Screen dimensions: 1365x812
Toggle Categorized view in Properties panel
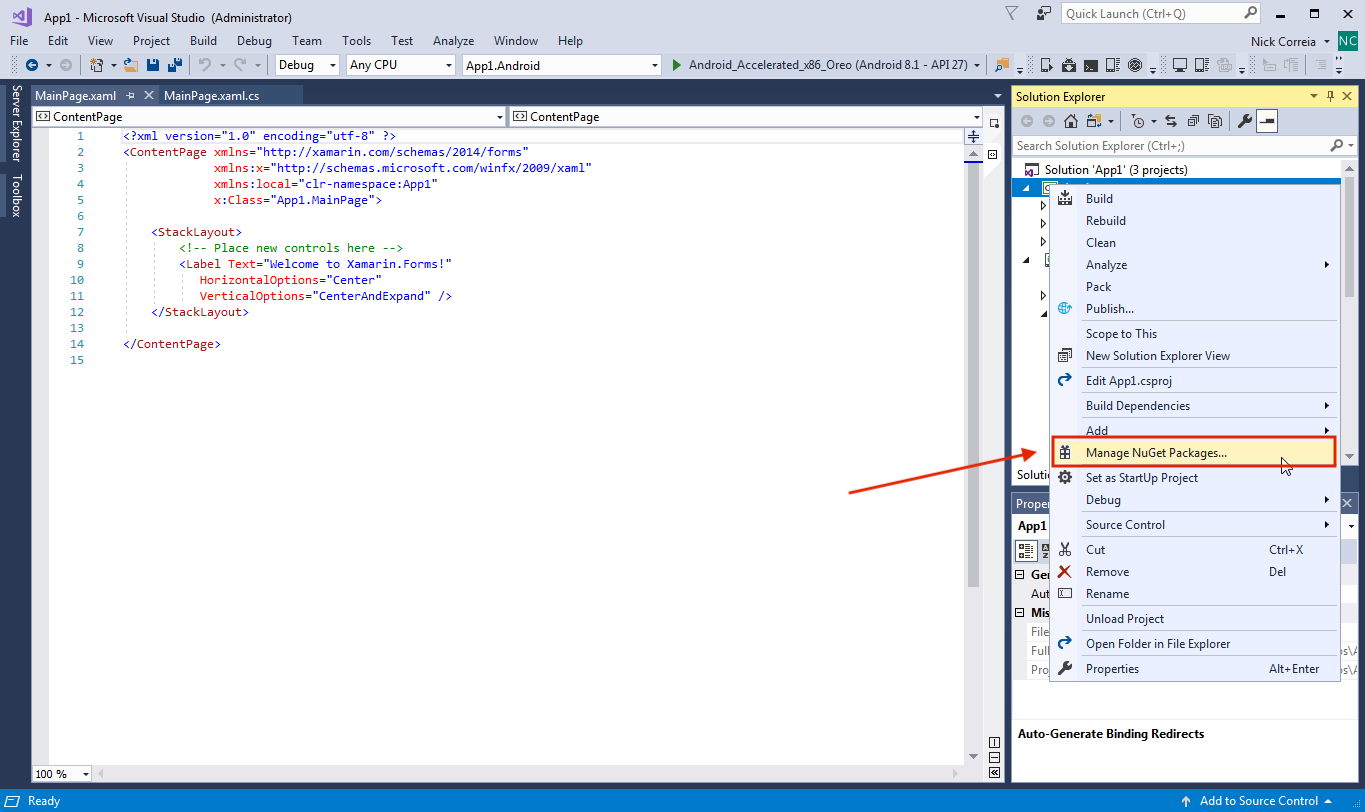(x=1026, y=549)
